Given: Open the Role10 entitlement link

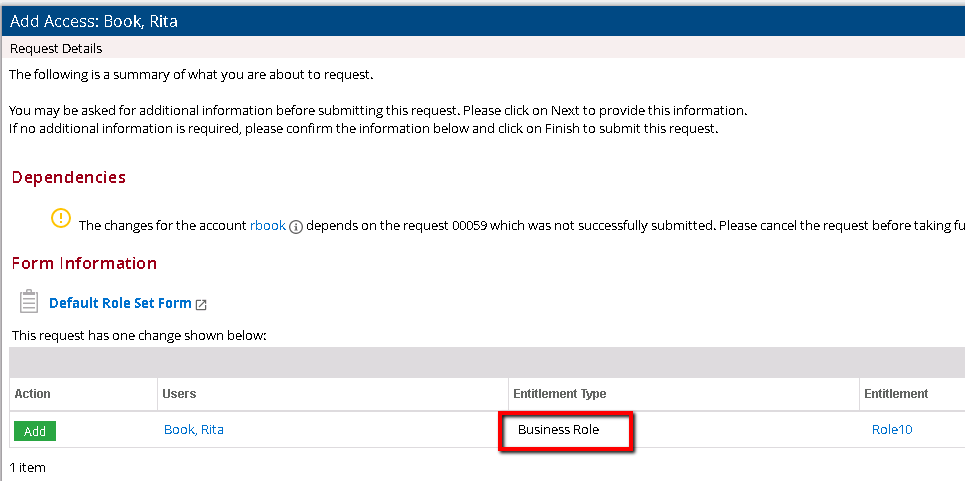Looking at the screenshot, I should (892, 430).
